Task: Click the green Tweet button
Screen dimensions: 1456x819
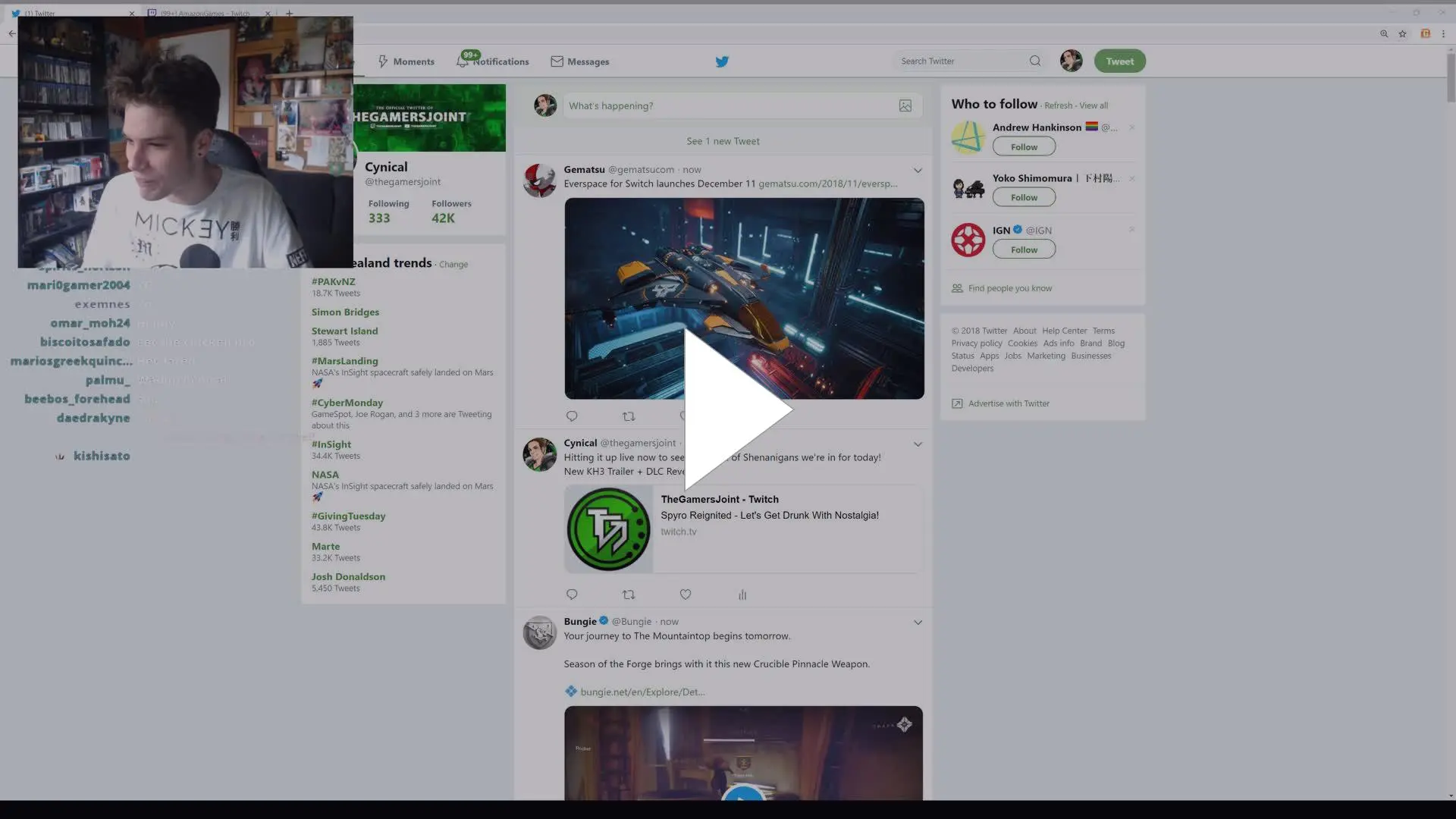Action: tap(1119, 61)
